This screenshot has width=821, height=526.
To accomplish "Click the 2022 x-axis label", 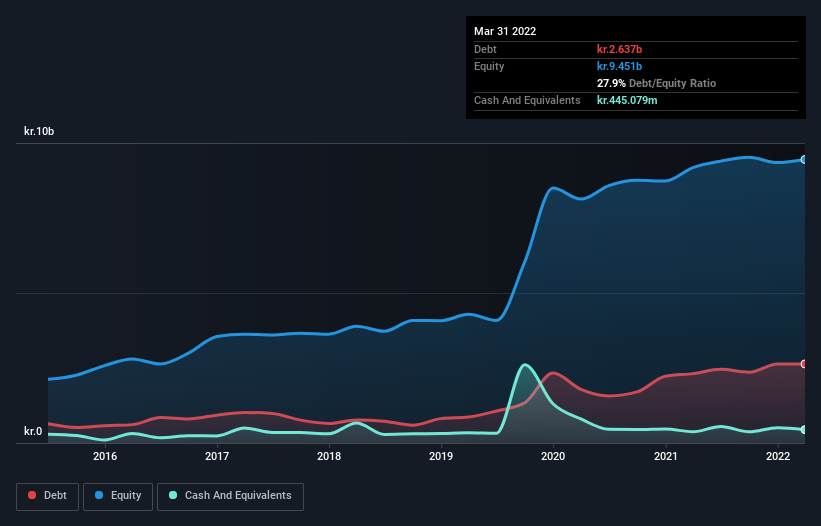I will [778, 456].
